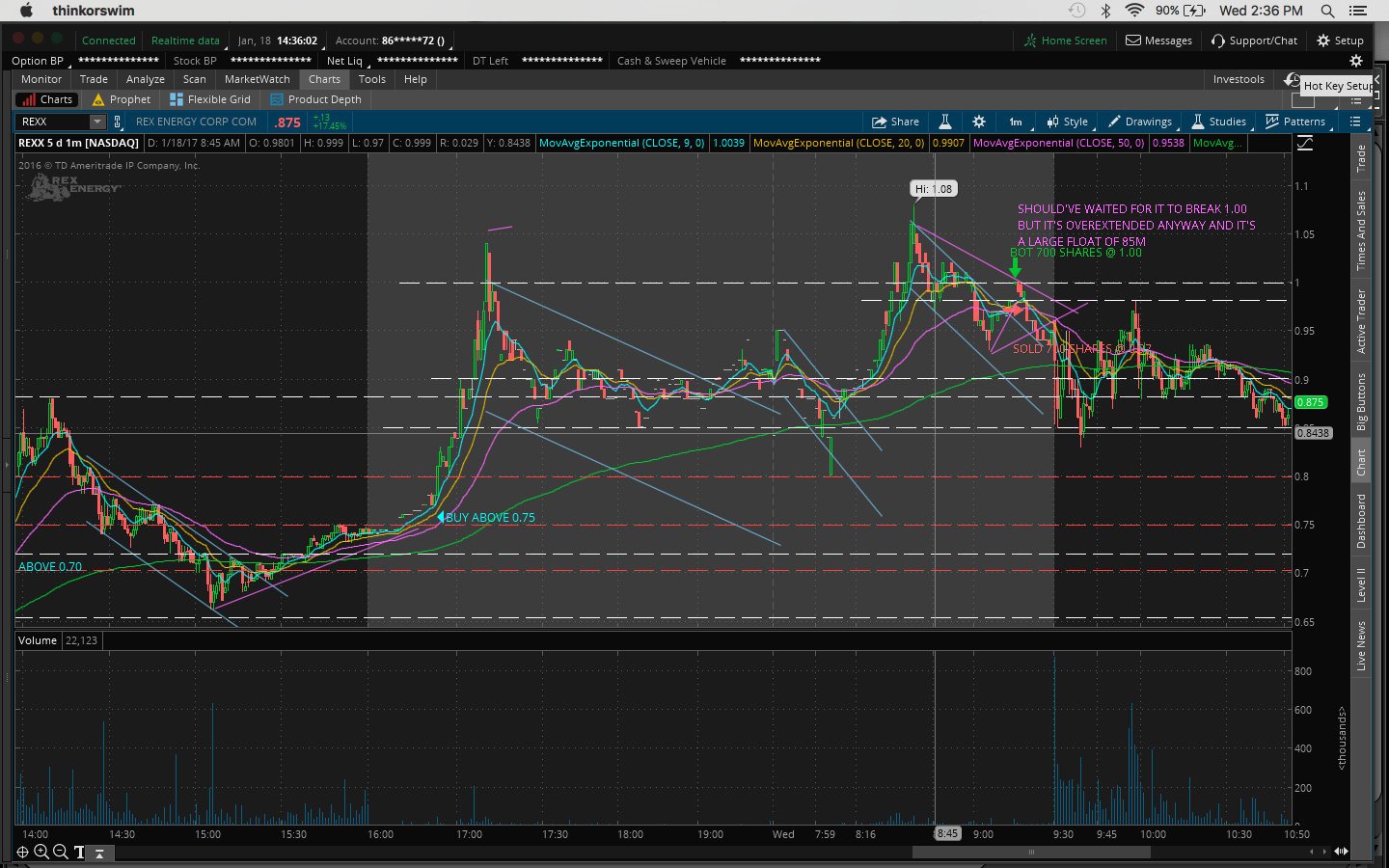
Task: Open the Level II sidebar panel
Action: tap(1361, 585)
